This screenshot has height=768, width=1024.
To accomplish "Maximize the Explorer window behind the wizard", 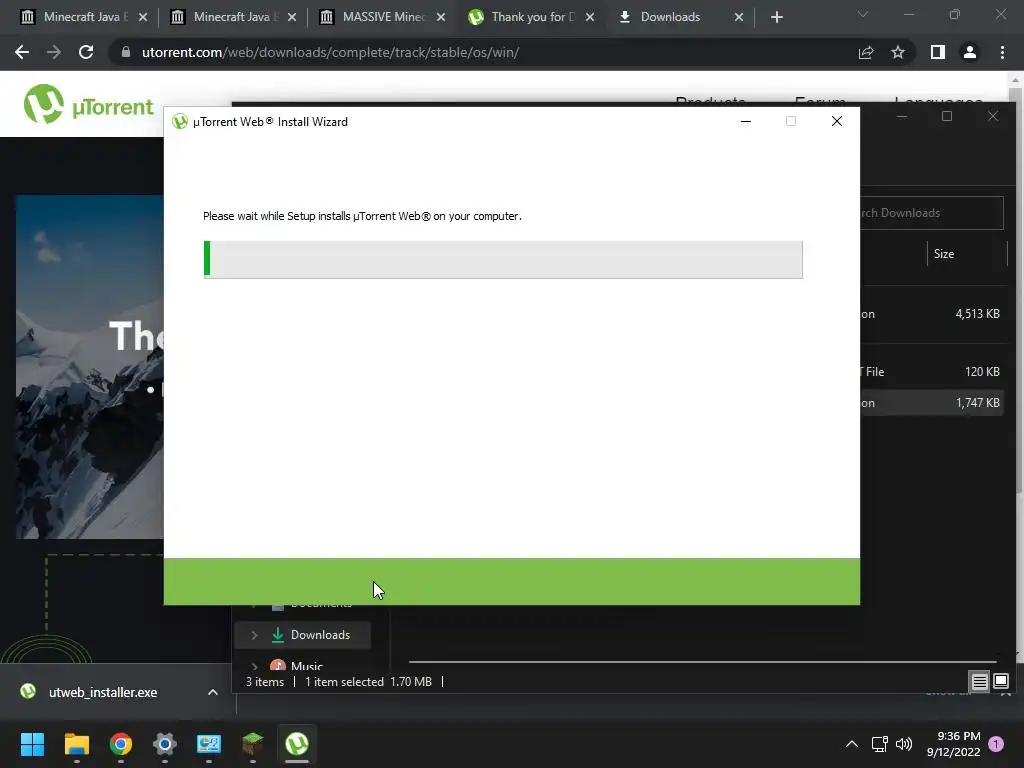I will 947,116.
